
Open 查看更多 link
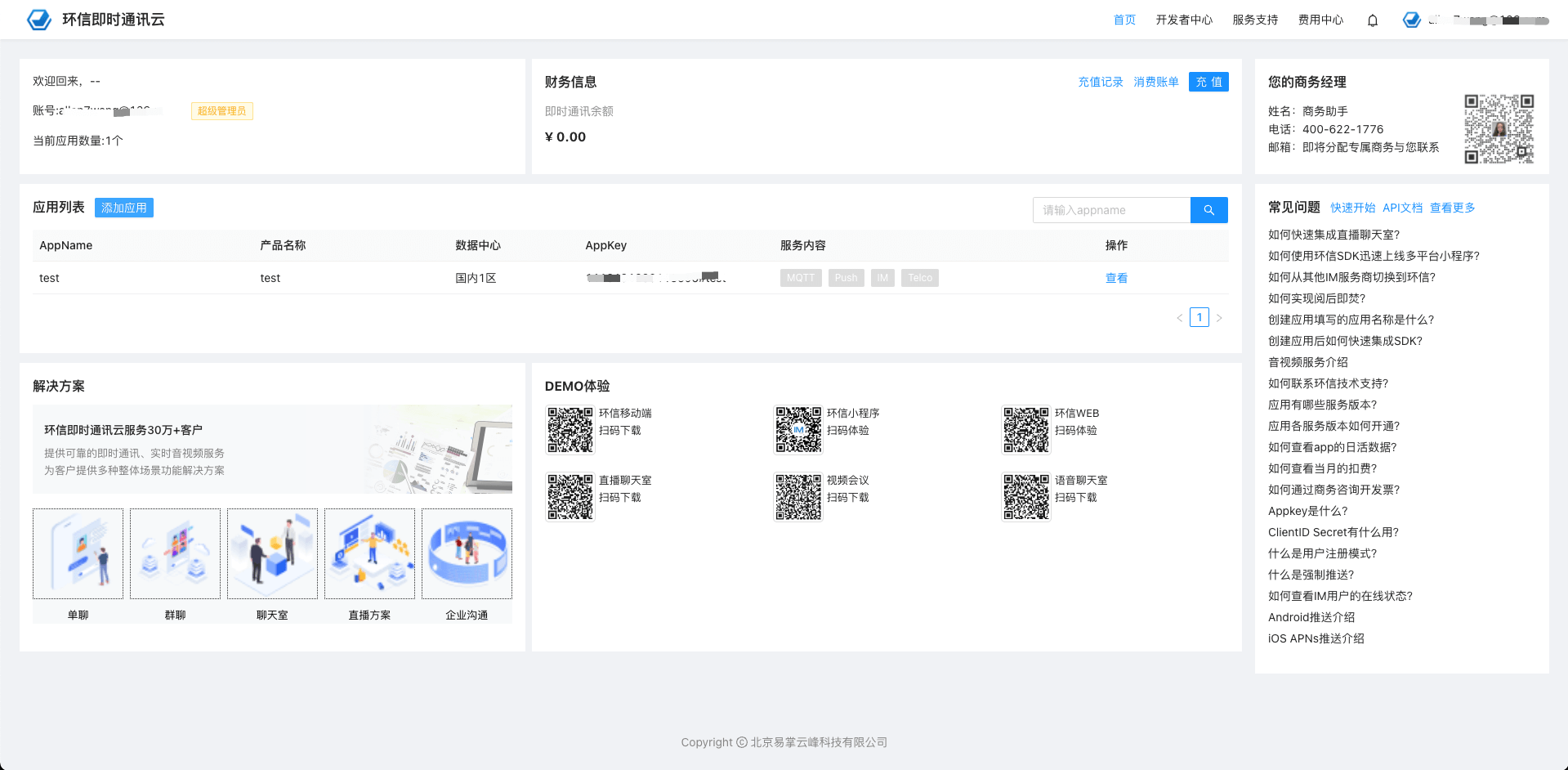pos(1452,208)
